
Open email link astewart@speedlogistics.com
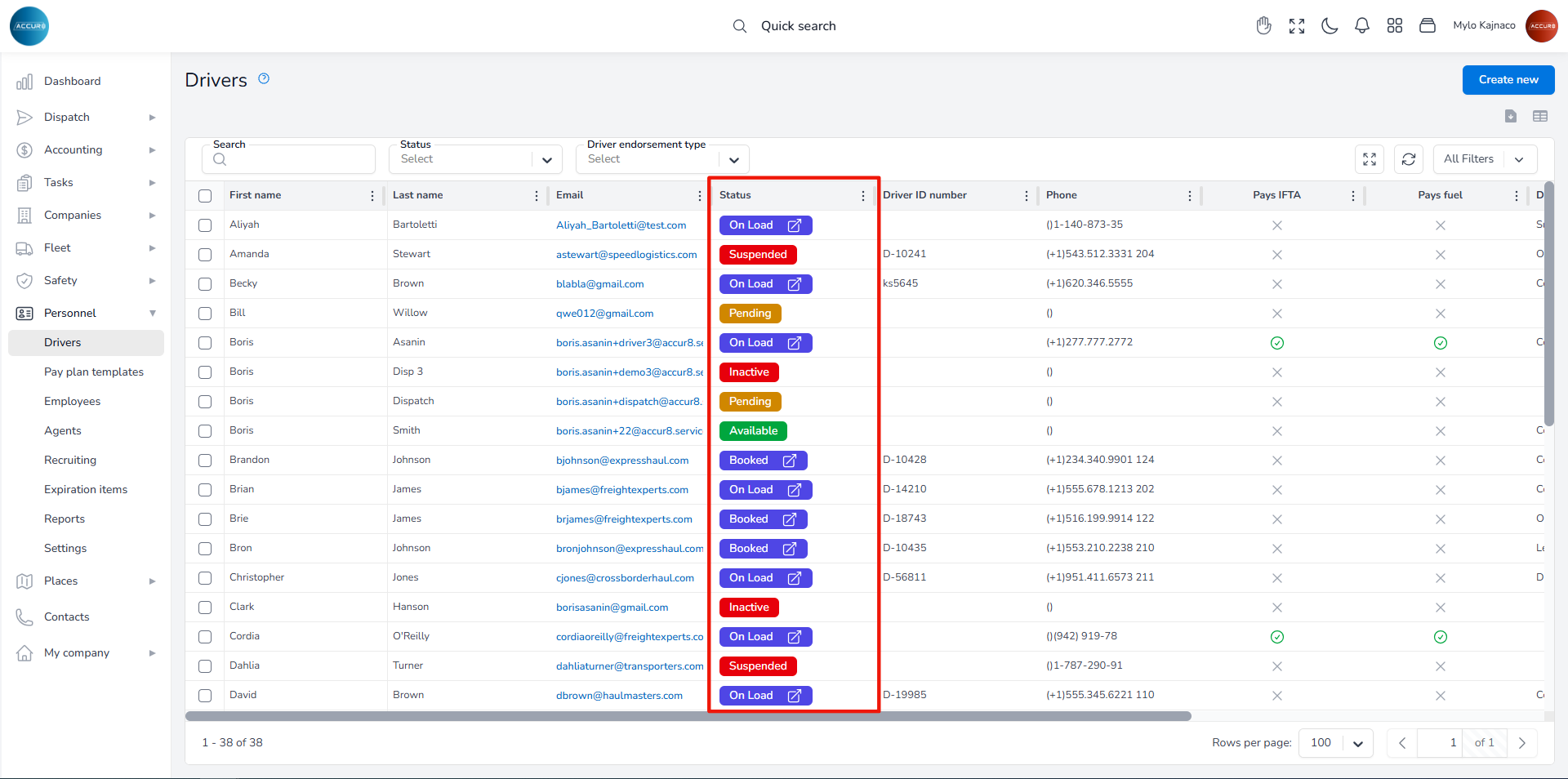(x=626, y=255)
